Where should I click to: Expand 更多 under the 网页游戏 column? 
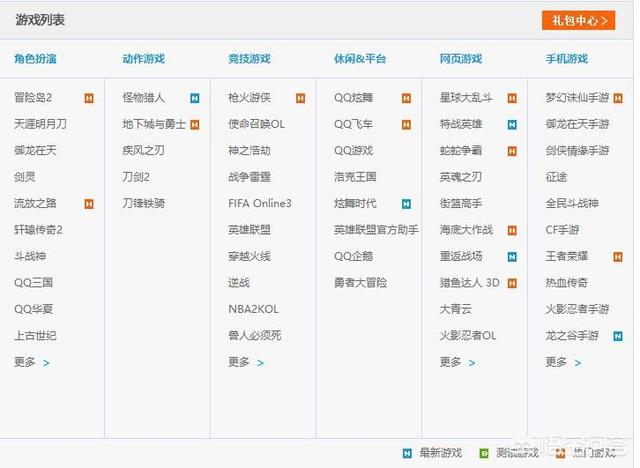pyautogui.click(x=457, y=362)
